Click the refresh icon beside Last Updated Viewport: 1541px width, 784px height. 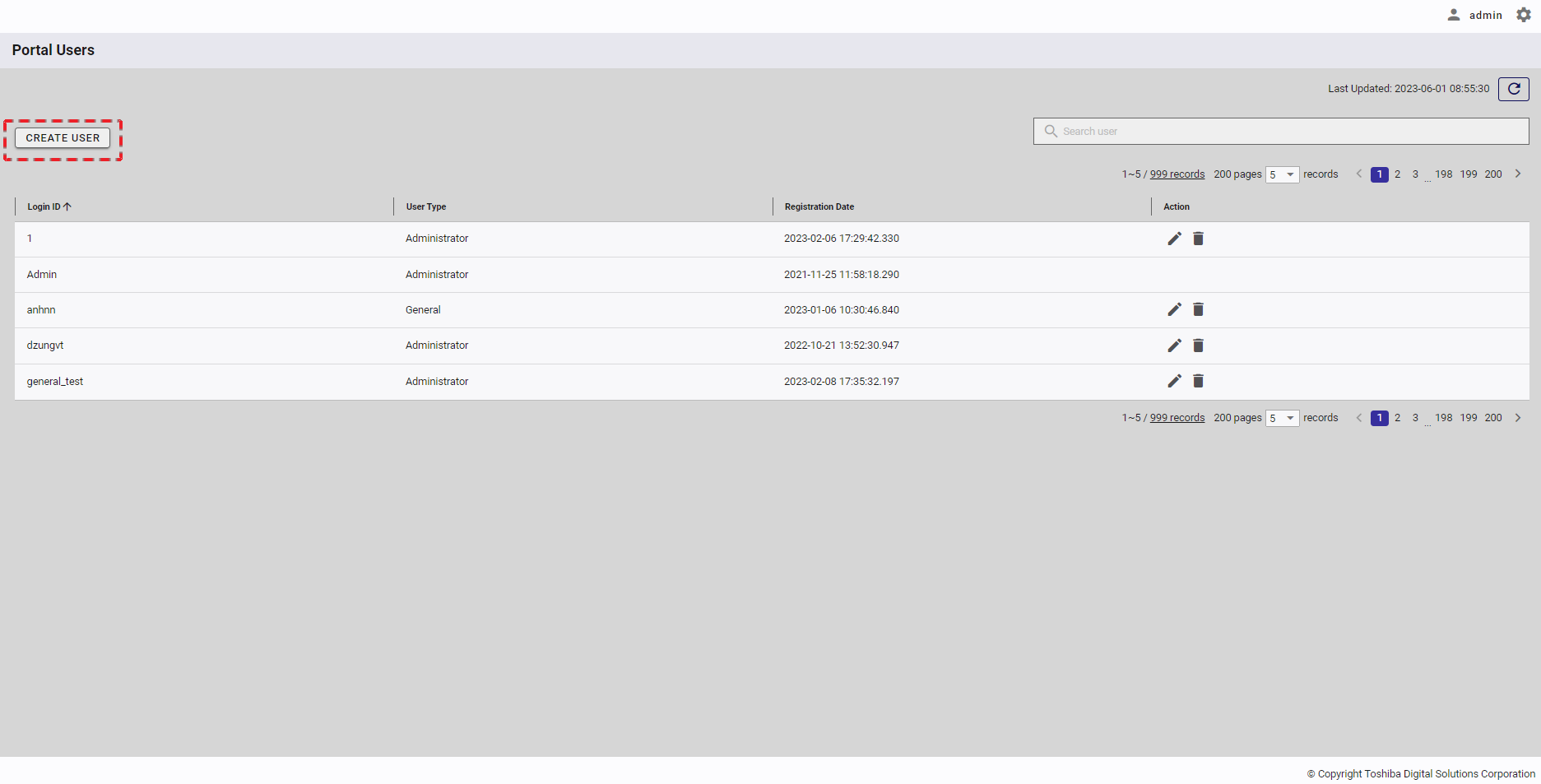coord(1513,89)
